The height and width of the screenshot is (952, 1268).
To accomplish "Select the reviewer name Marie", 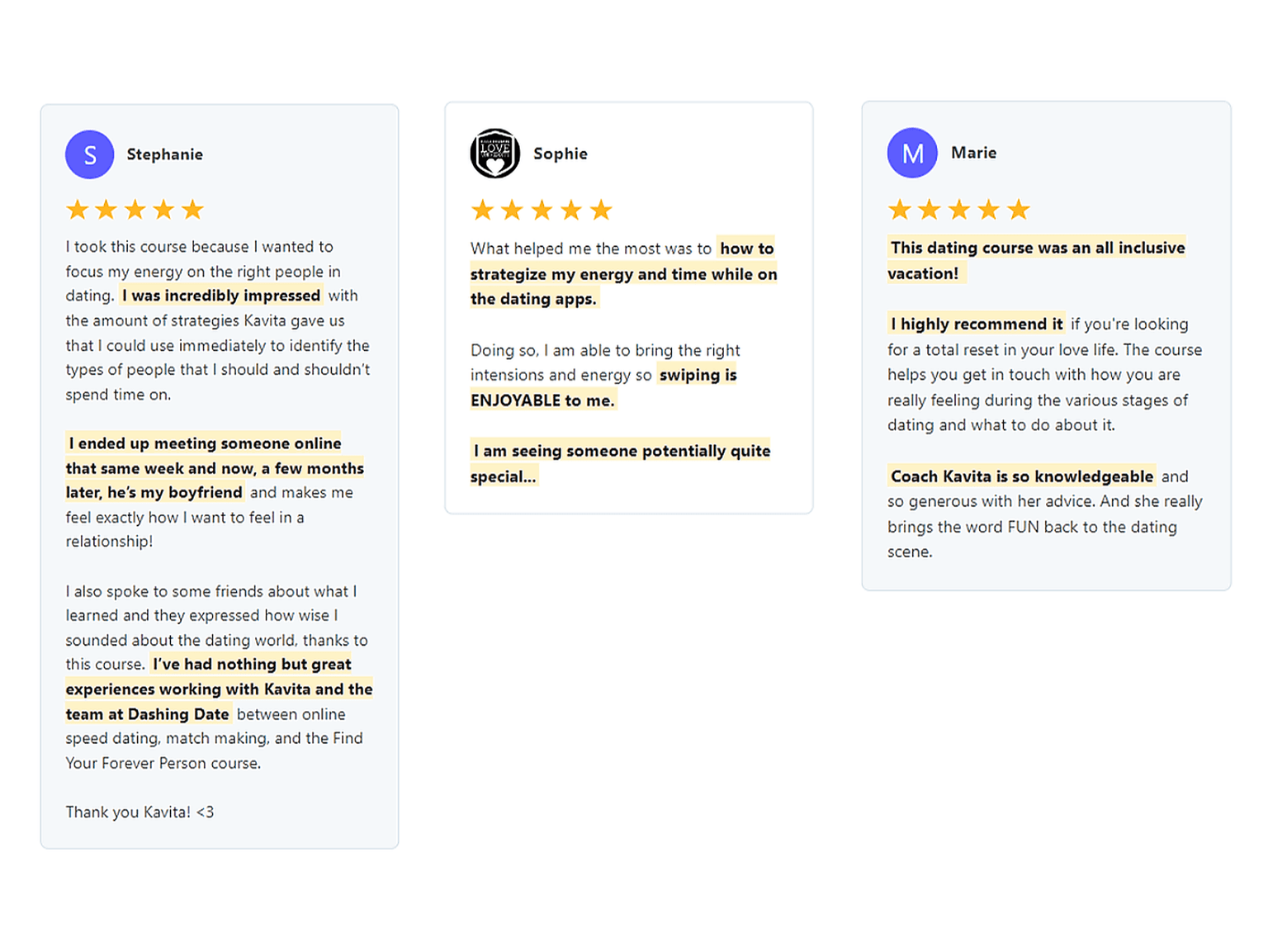I will coord(973,153).
